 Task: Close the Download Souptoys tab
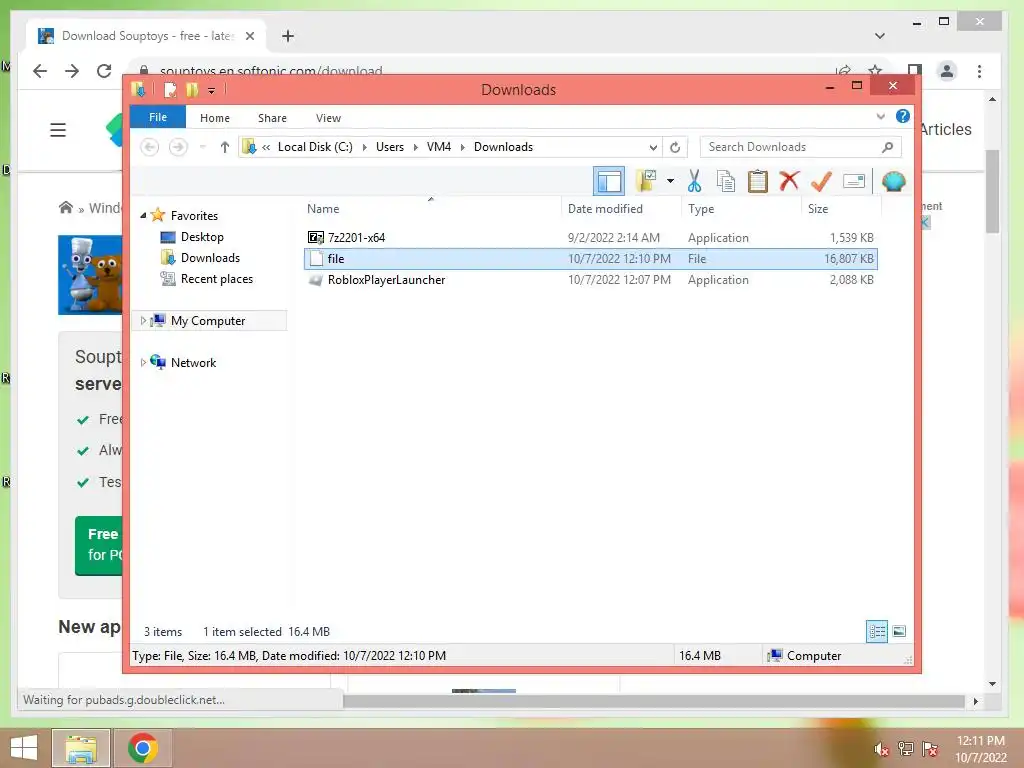coord(249,36)
